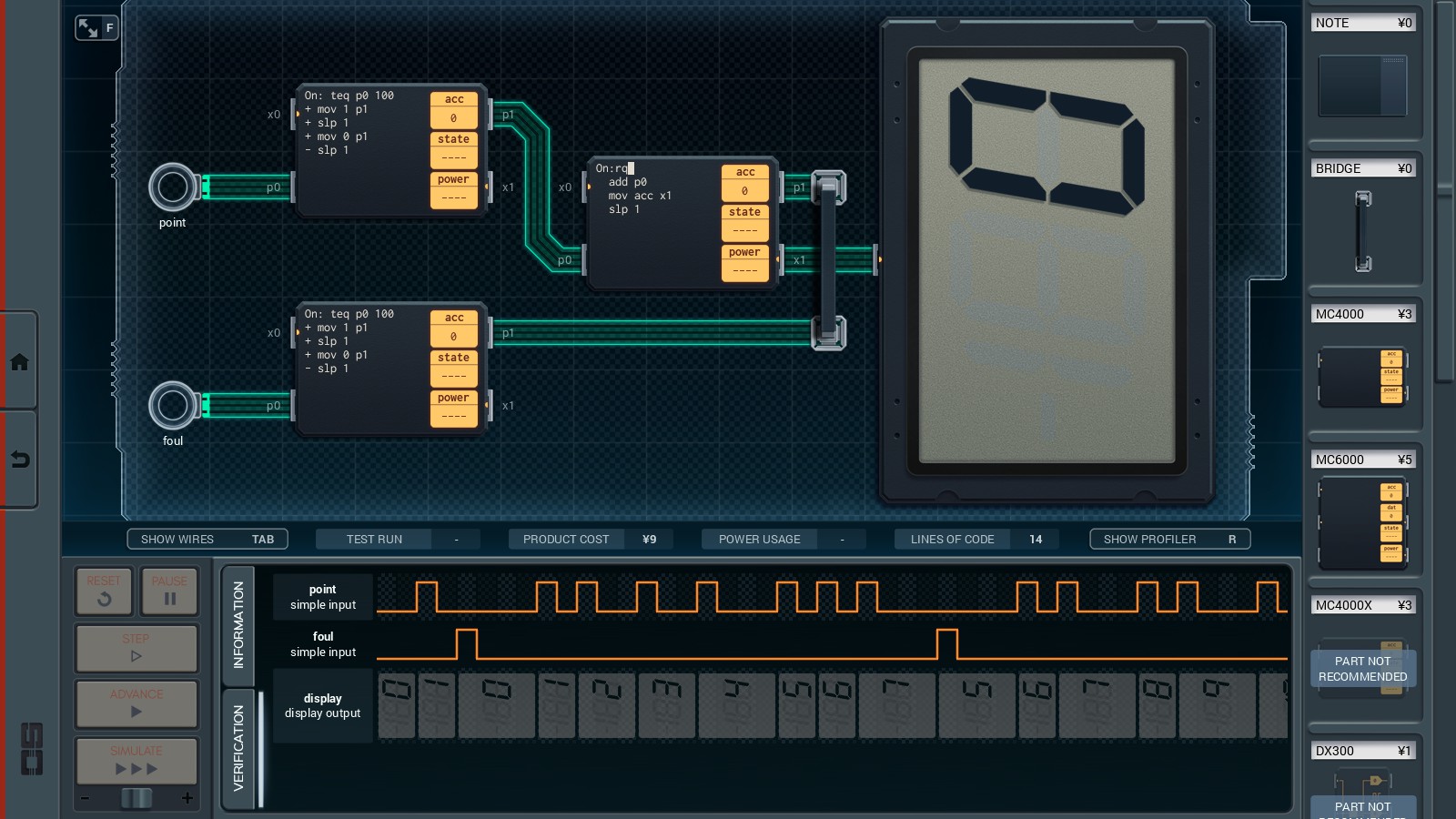Pick the MC4000 microcontroller part
Viewport: 1456px width, 819px height.
(1362, 377)
